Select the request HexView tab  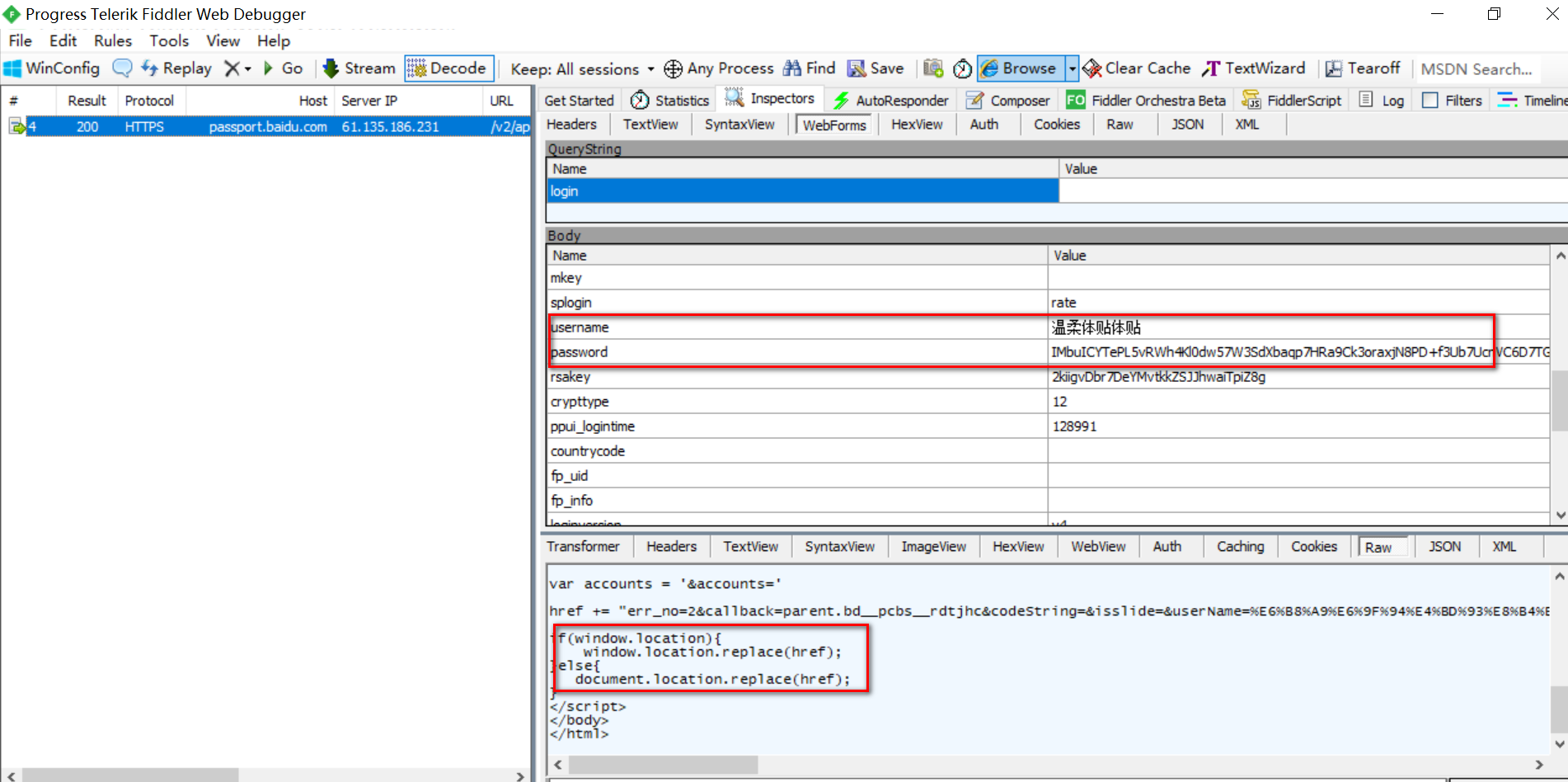(x=917, y=125)
